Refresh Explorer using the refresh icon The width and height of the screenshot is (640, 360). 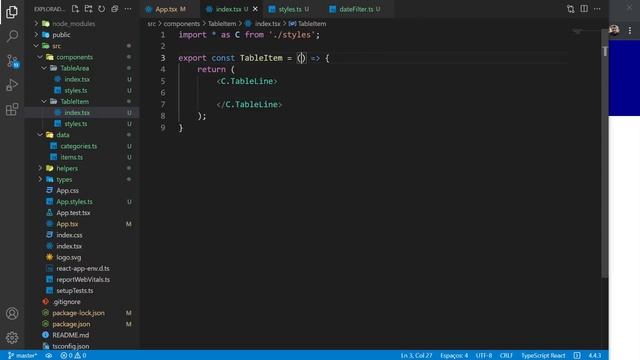101,9
